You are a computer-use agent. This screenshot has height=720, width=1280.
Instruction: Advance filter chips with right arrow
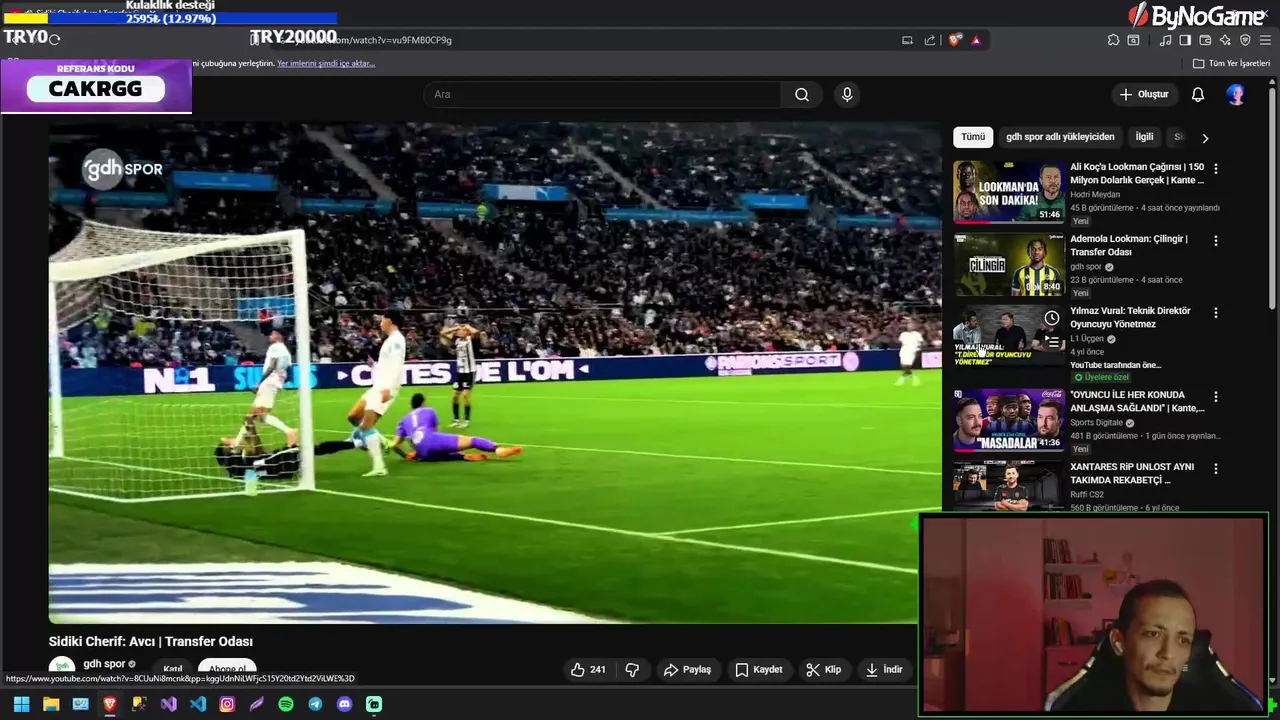(x=1205, y=138)
